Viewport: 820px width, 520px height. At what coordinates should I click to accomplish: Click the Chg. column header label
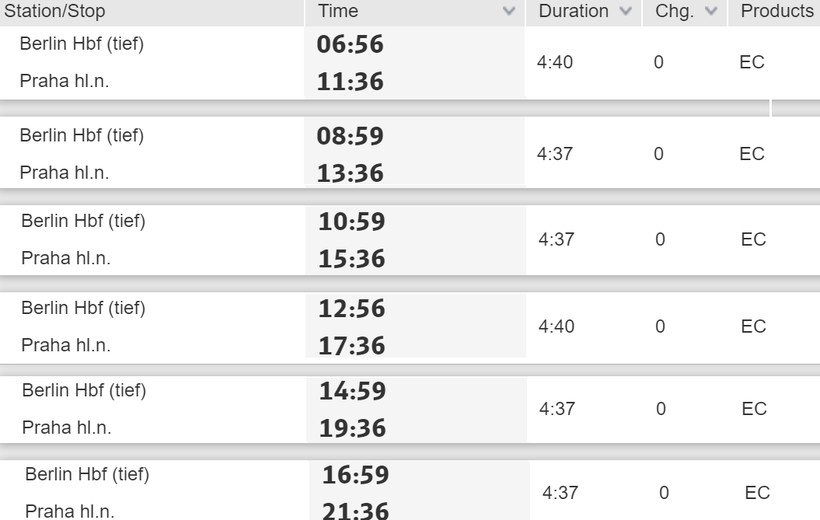coord(674,12)
